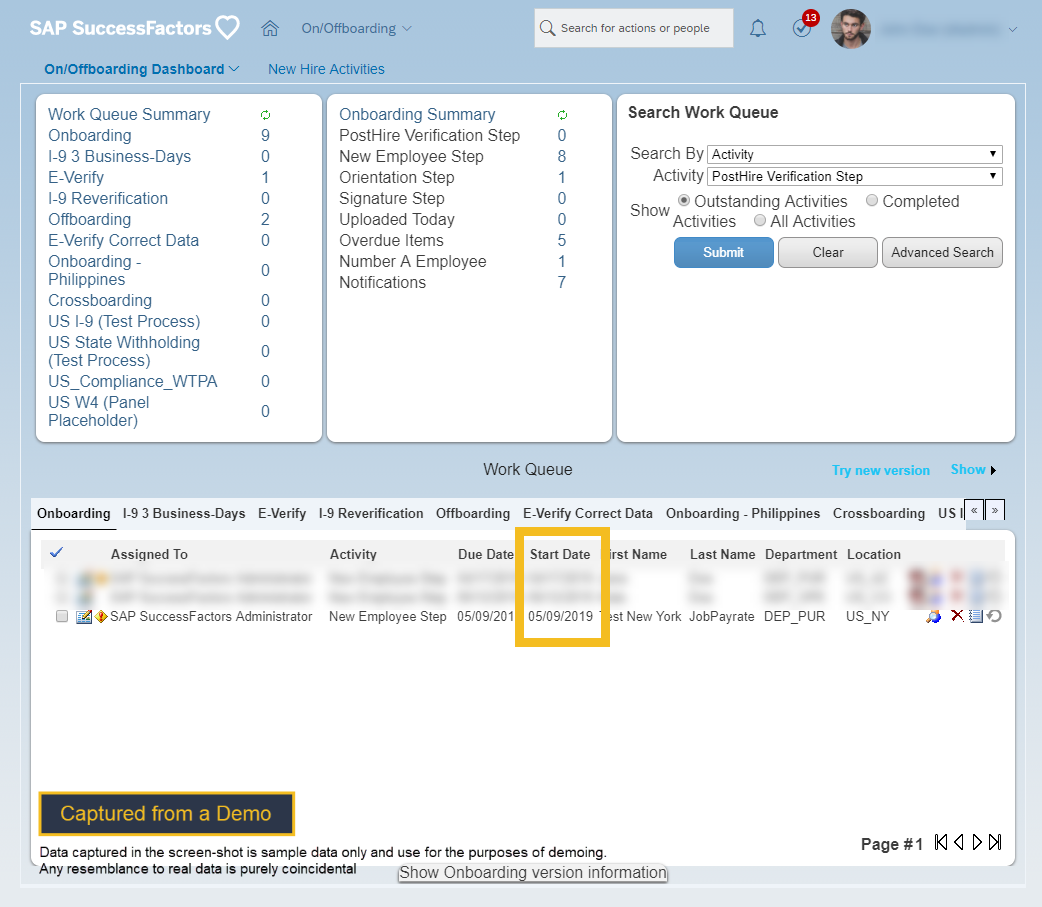1042x907 pixels.
Task: Select the Crossboarding work queue tab
Action: [x=879, y=514]
